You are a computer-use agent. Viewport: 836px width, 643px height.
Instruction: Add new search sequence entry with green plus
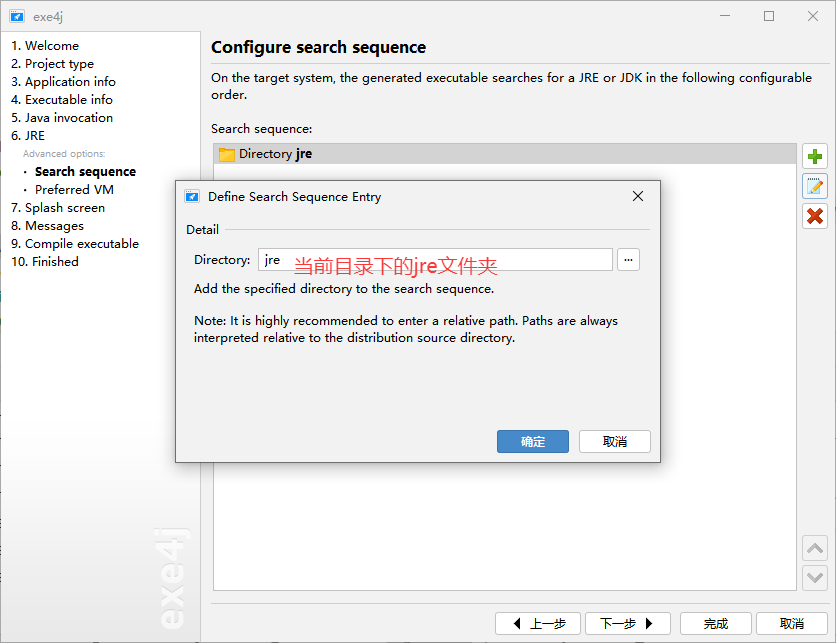(x=815, y=156)
